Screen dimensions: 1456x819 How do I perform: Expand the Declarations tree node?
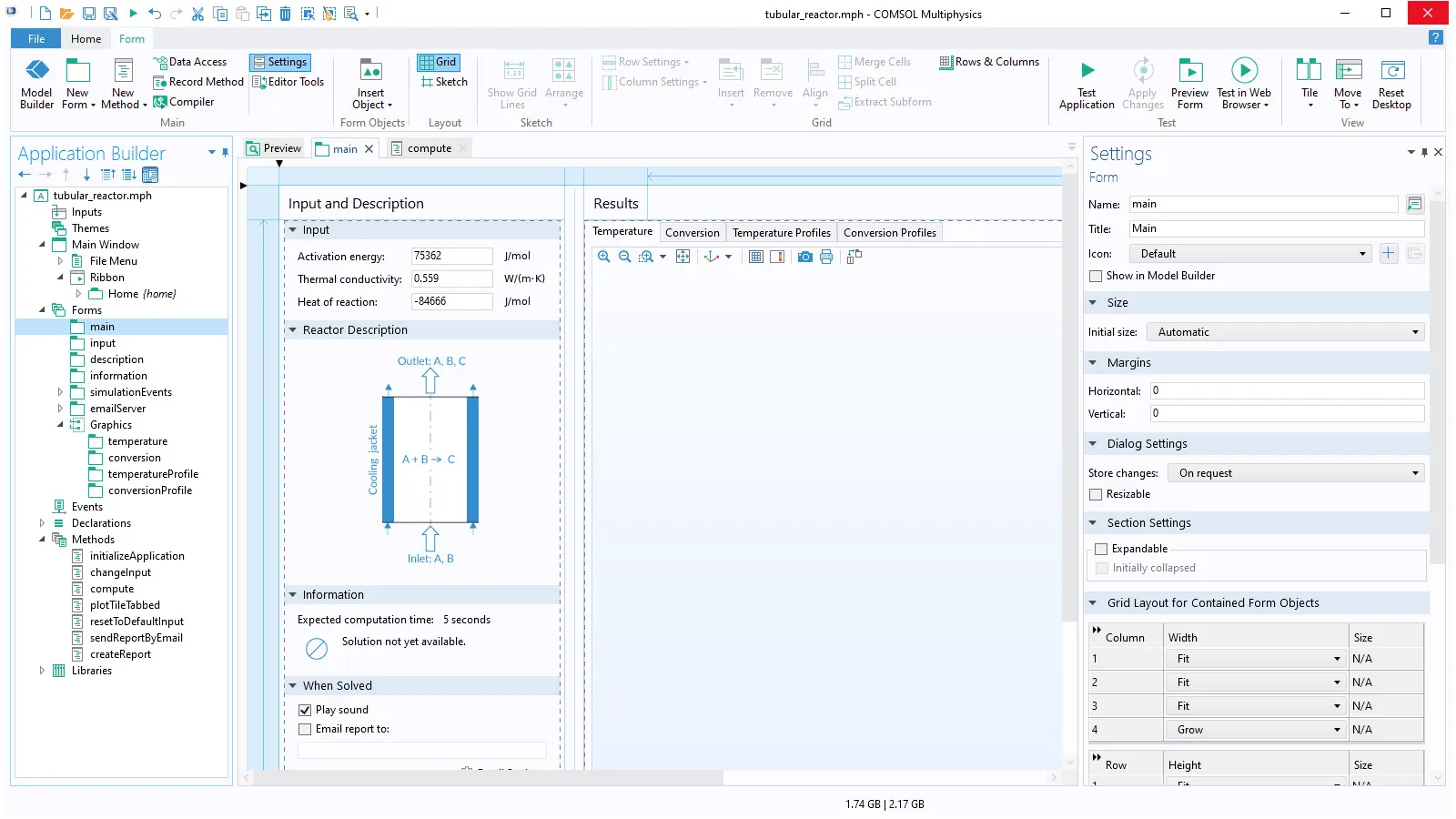[42, 523]
